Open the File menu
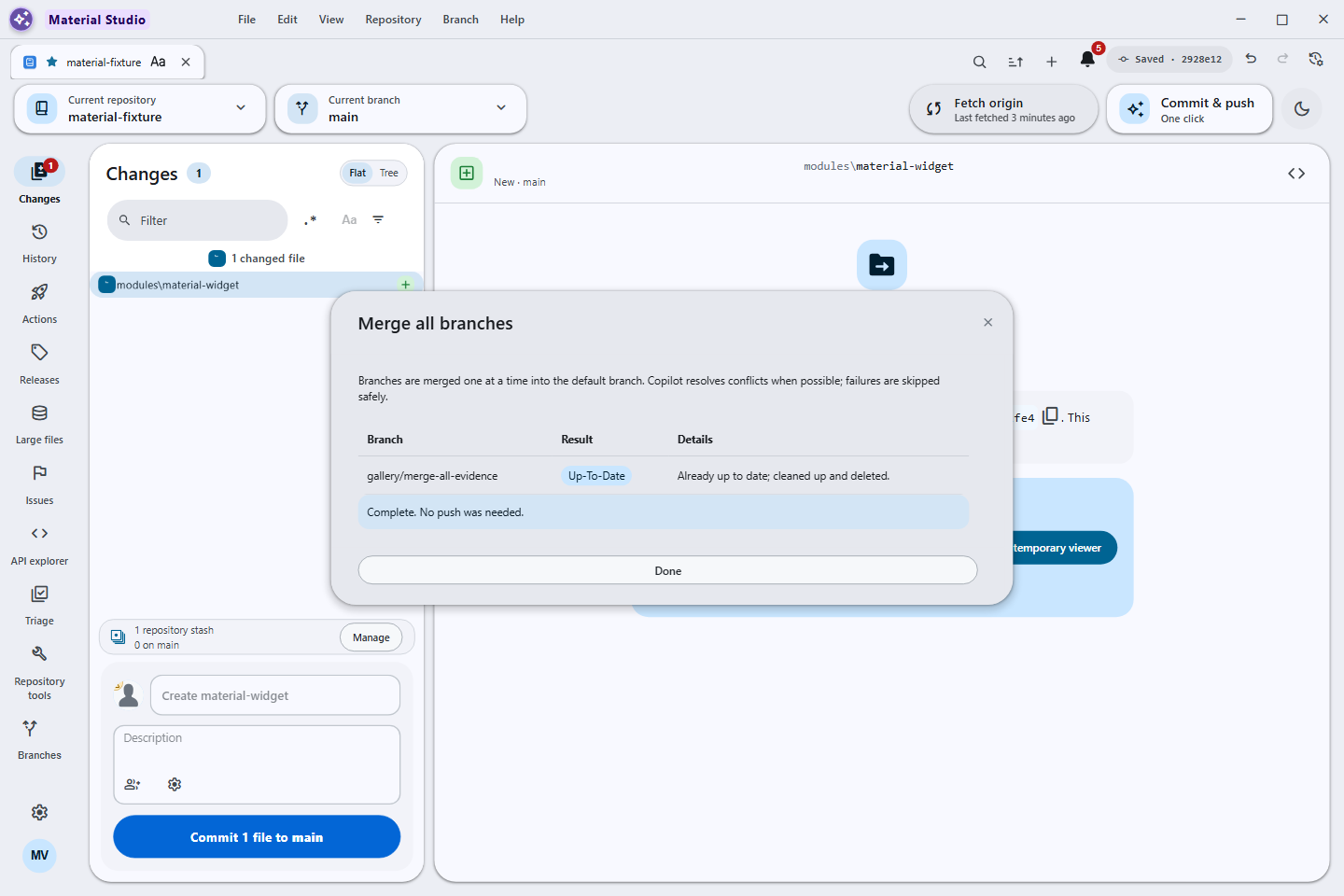This screenshot has height=896, width=1344. (246, 20)
